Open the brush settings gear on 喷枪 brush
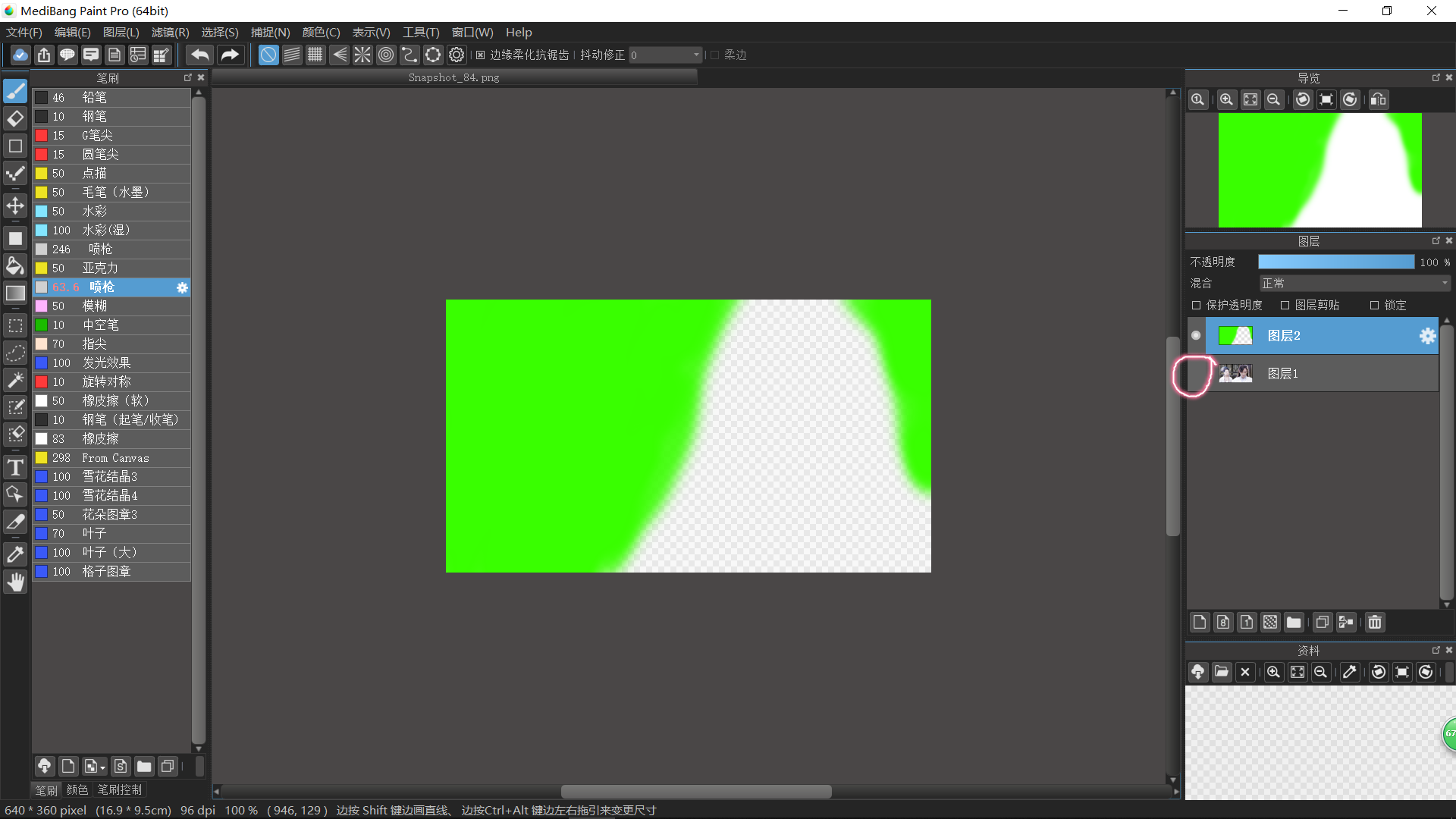This screenshot has width=1456, height=819. coord(182,287)
